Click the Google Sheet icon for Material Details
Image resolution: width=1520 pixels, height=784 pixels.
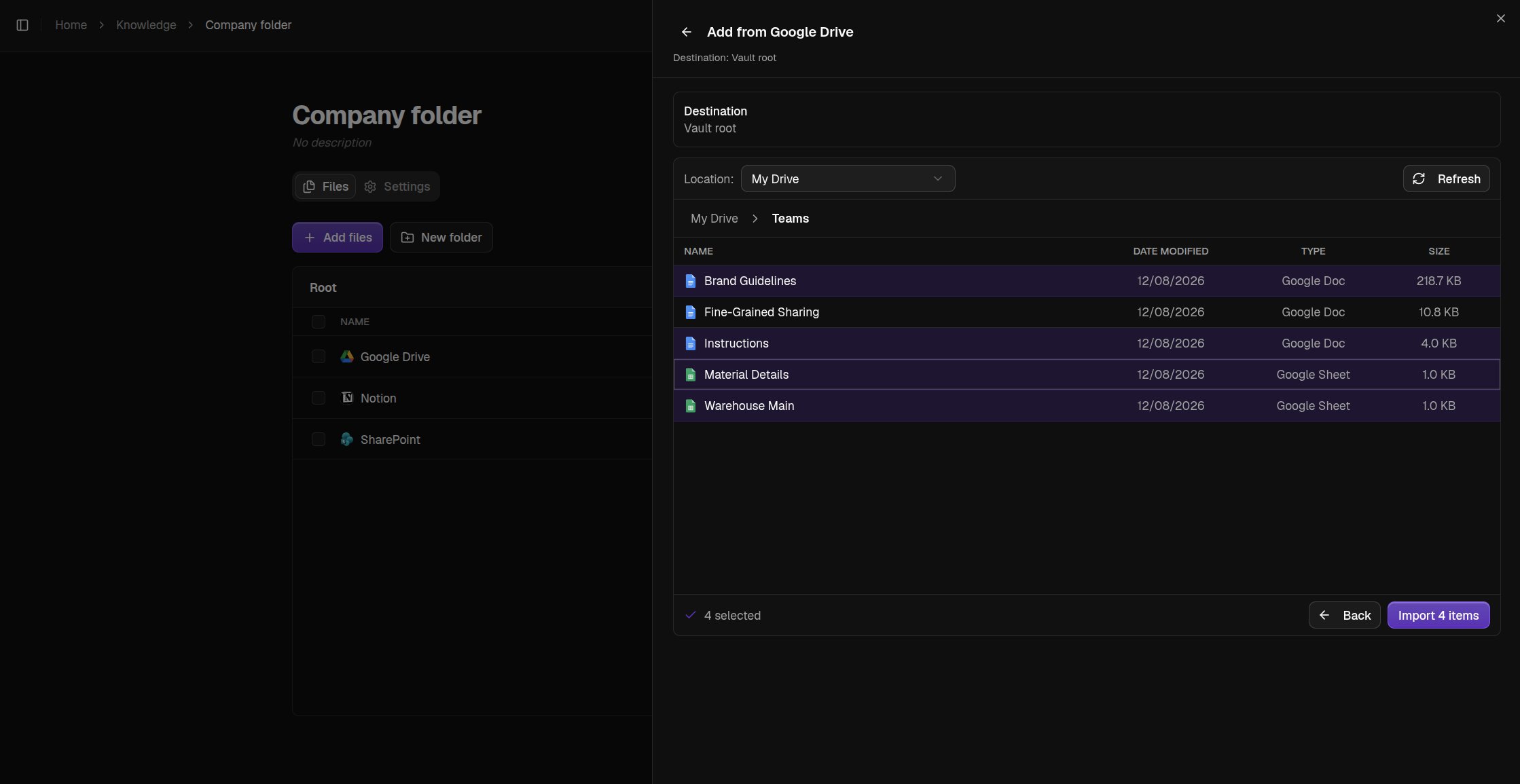tap(691, 375)
